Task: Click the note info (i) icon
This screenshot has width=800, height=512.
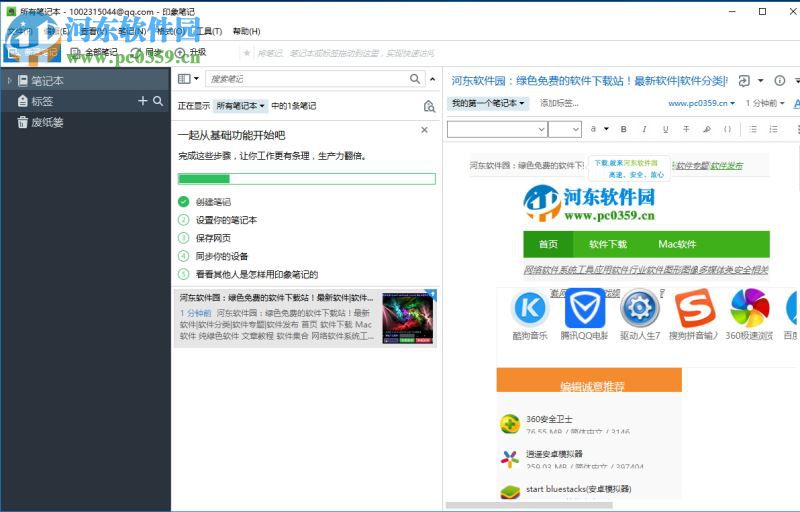Action: tap(780, 81)
